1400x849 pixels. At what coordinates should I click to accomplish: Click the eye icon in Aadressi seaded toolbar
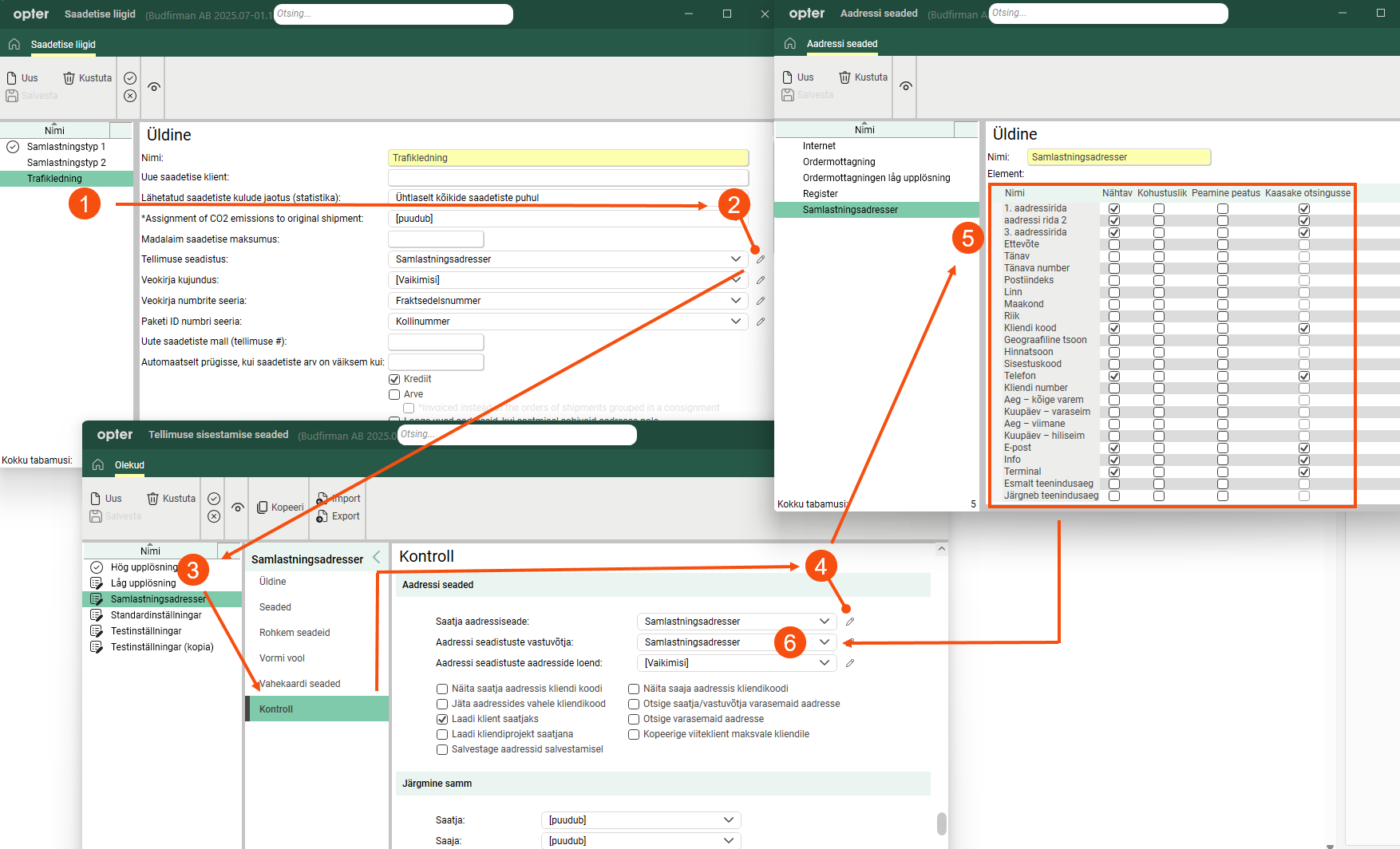click(x=905, y=86)
